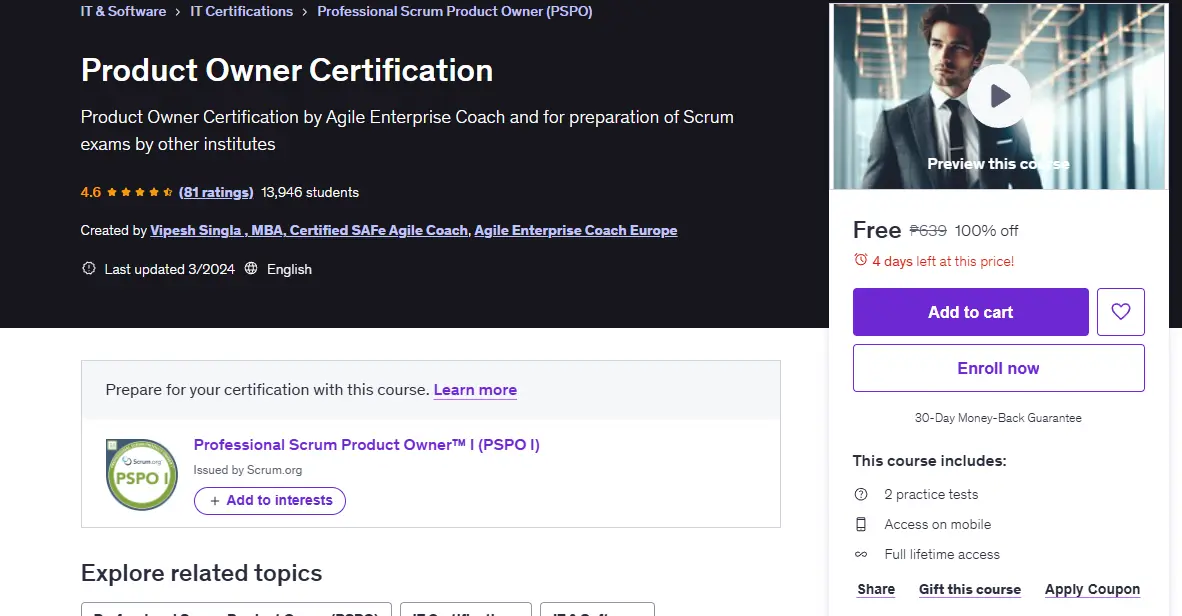
Task: Click the struck-through original price ₹639
Action: [928, 231]
